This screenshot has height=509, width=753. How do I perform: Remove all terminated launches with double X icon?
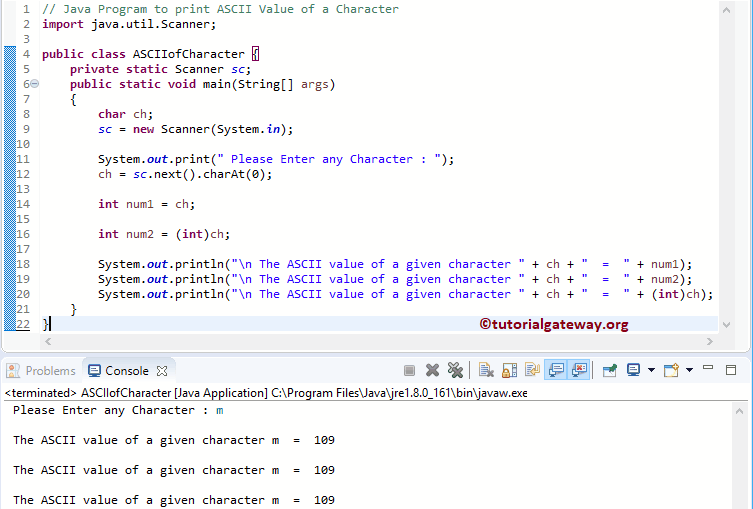click(455, 370)
